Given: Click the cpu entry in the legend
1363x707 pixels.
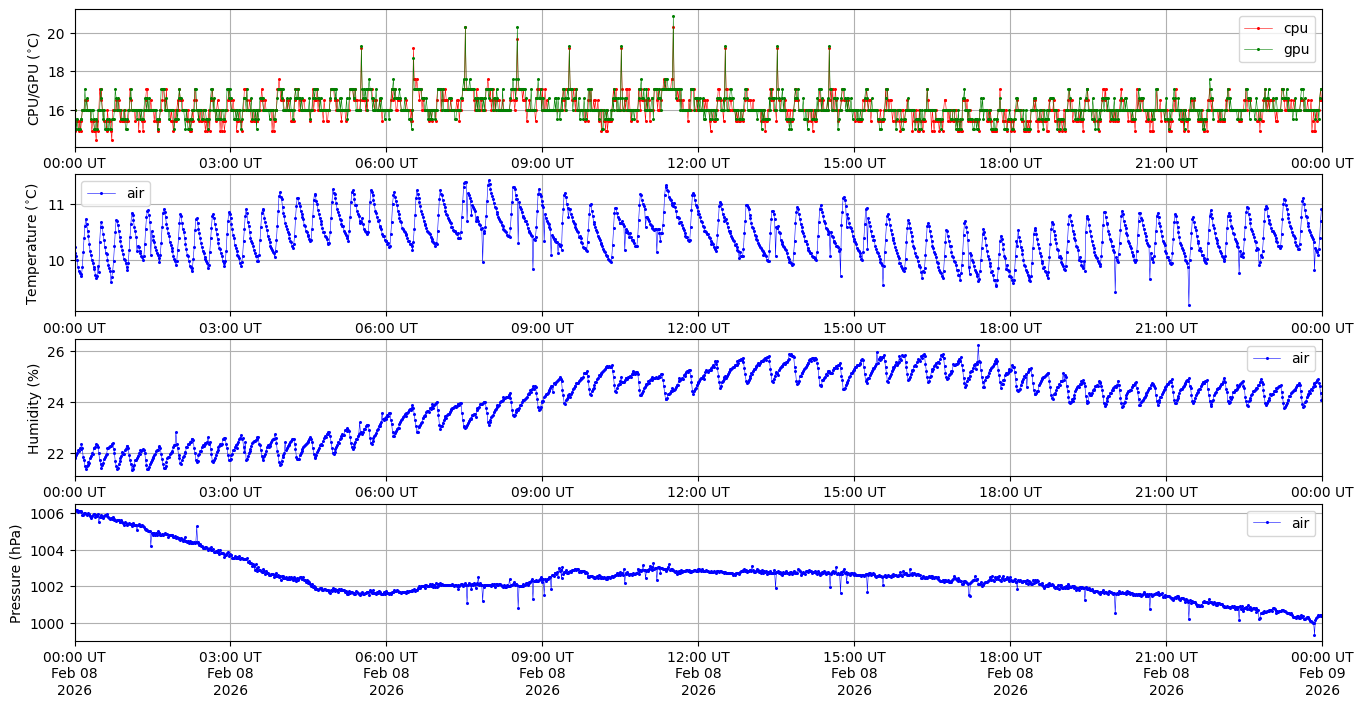Looking at the screenshot, I should tap(1295, 28).
